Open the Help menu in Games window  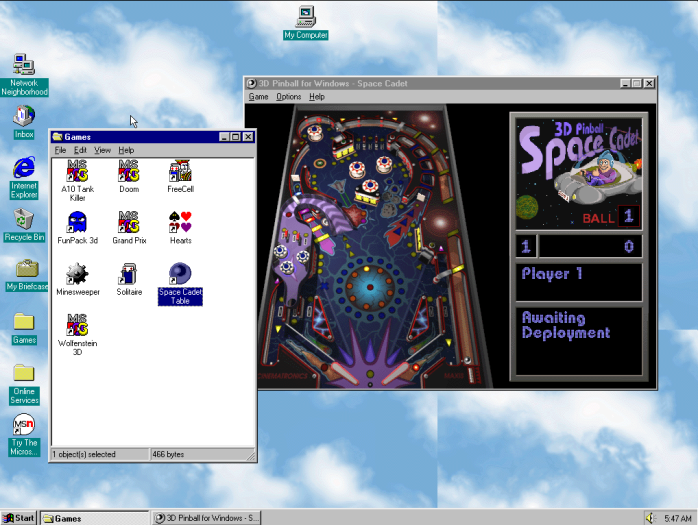tap(126, 150)
